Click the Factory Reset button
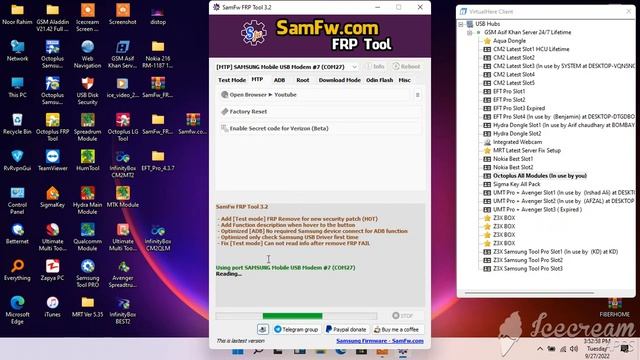Viewport: 640px width, 360px height. (320, 111)
